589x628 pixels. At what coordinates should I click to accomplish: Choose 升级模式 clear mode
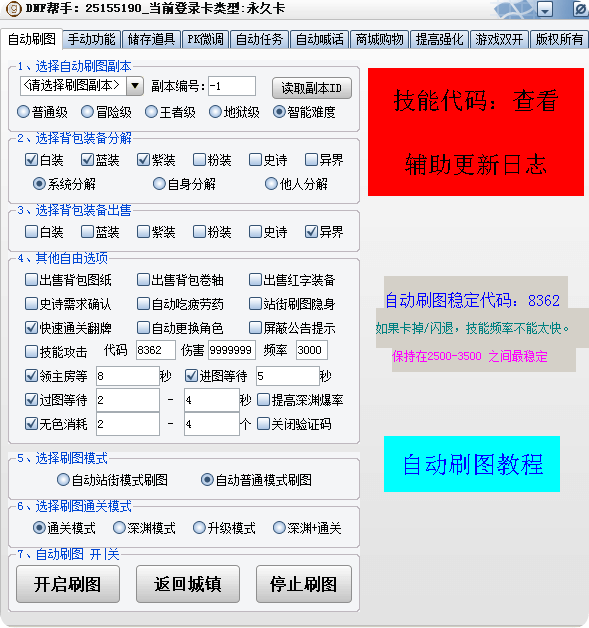point(224,528)
